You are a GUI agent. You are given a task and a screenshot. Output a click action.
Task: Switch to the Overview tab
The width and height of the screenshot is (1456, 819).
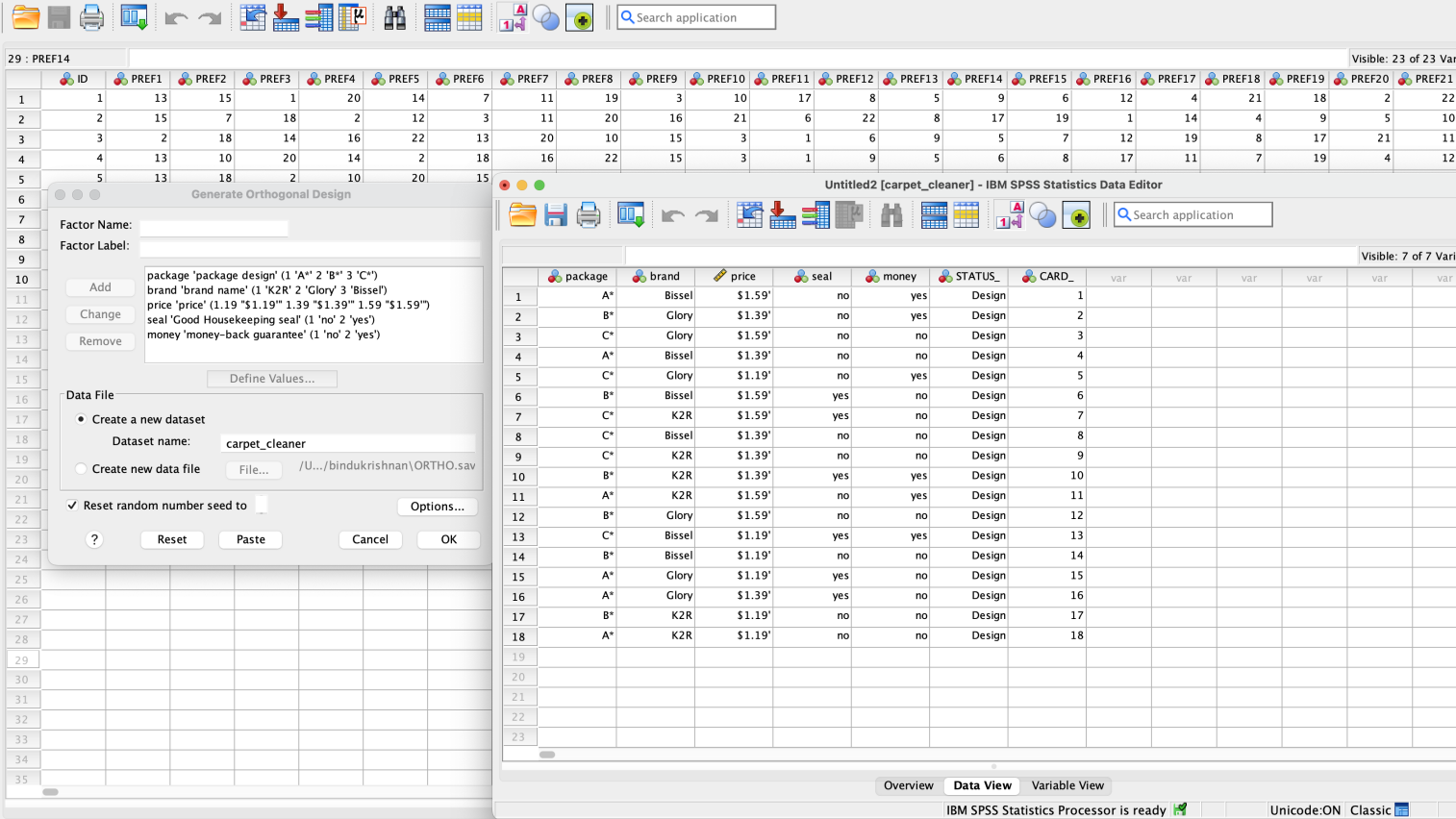click(x=909, y=785)
